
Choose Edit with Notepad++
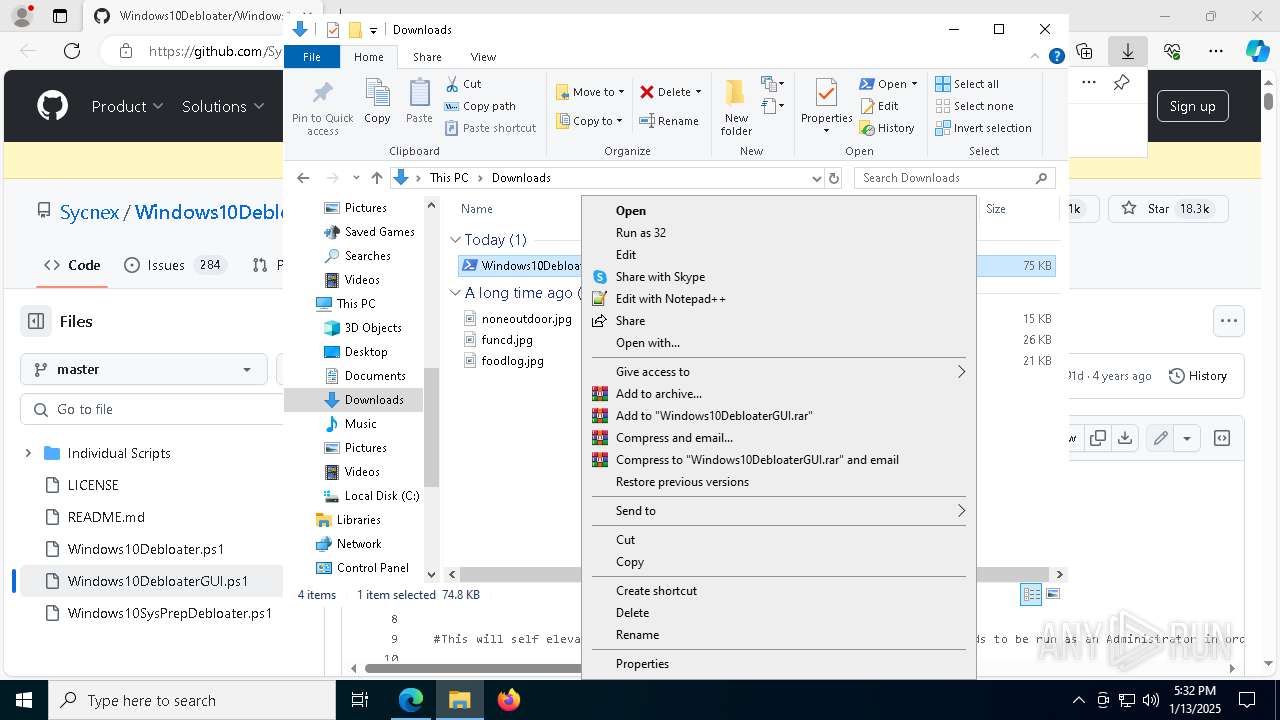click(777, 299)
